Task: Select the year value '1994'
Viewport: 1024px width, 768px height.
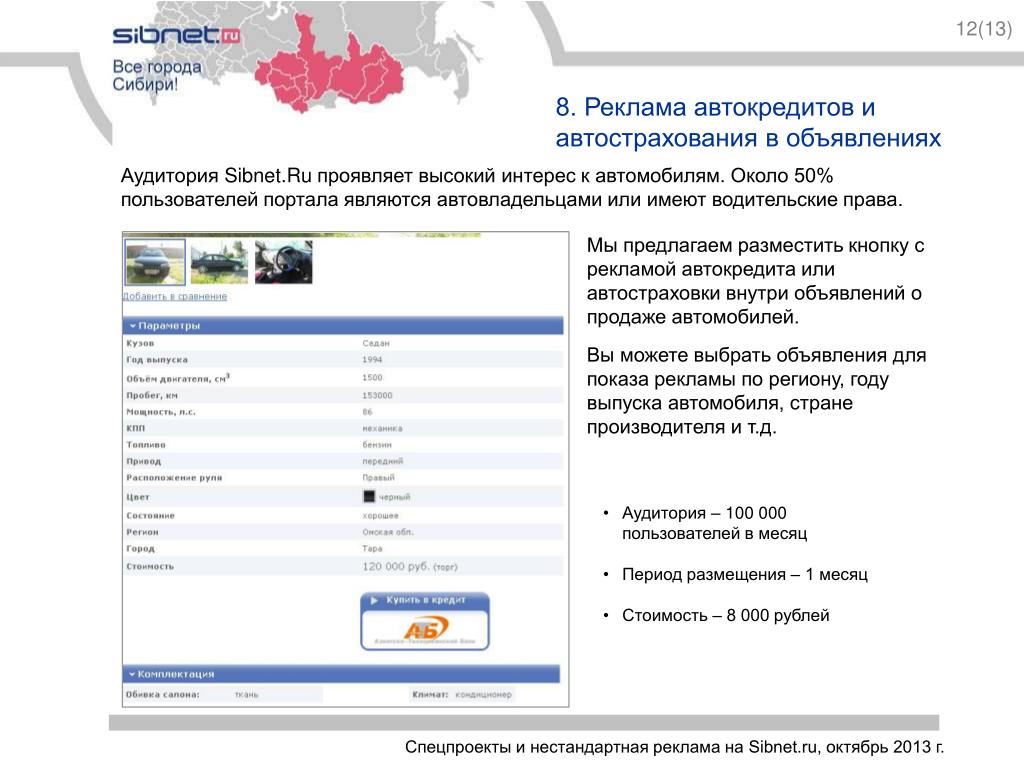Action: coord(372,360)
